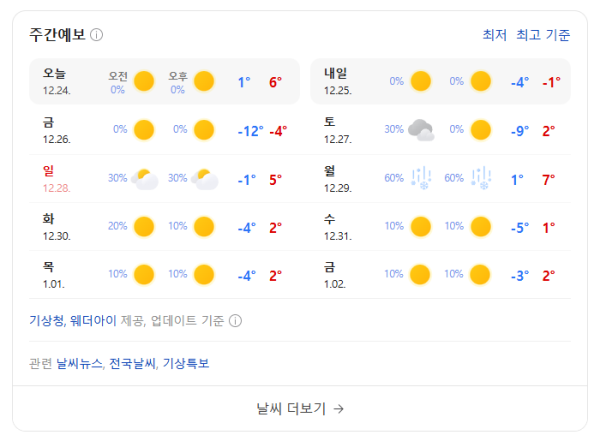Open the 기상청 provider link

tap(47, 321)
